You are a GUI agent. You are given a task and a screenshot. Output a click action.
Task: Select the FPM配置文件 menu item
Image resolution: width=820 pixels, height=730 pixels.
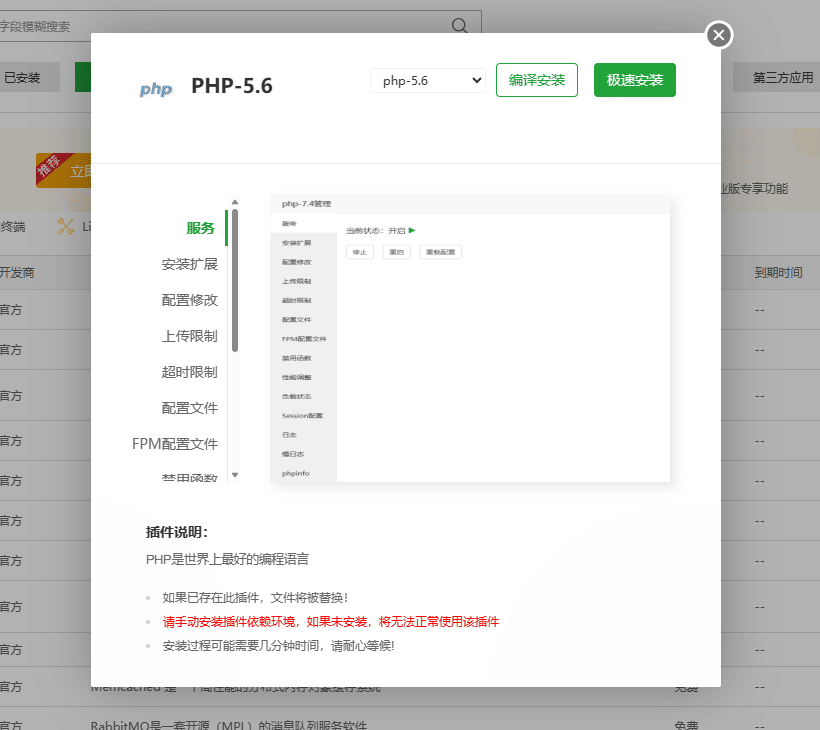(x=175, y=444)
